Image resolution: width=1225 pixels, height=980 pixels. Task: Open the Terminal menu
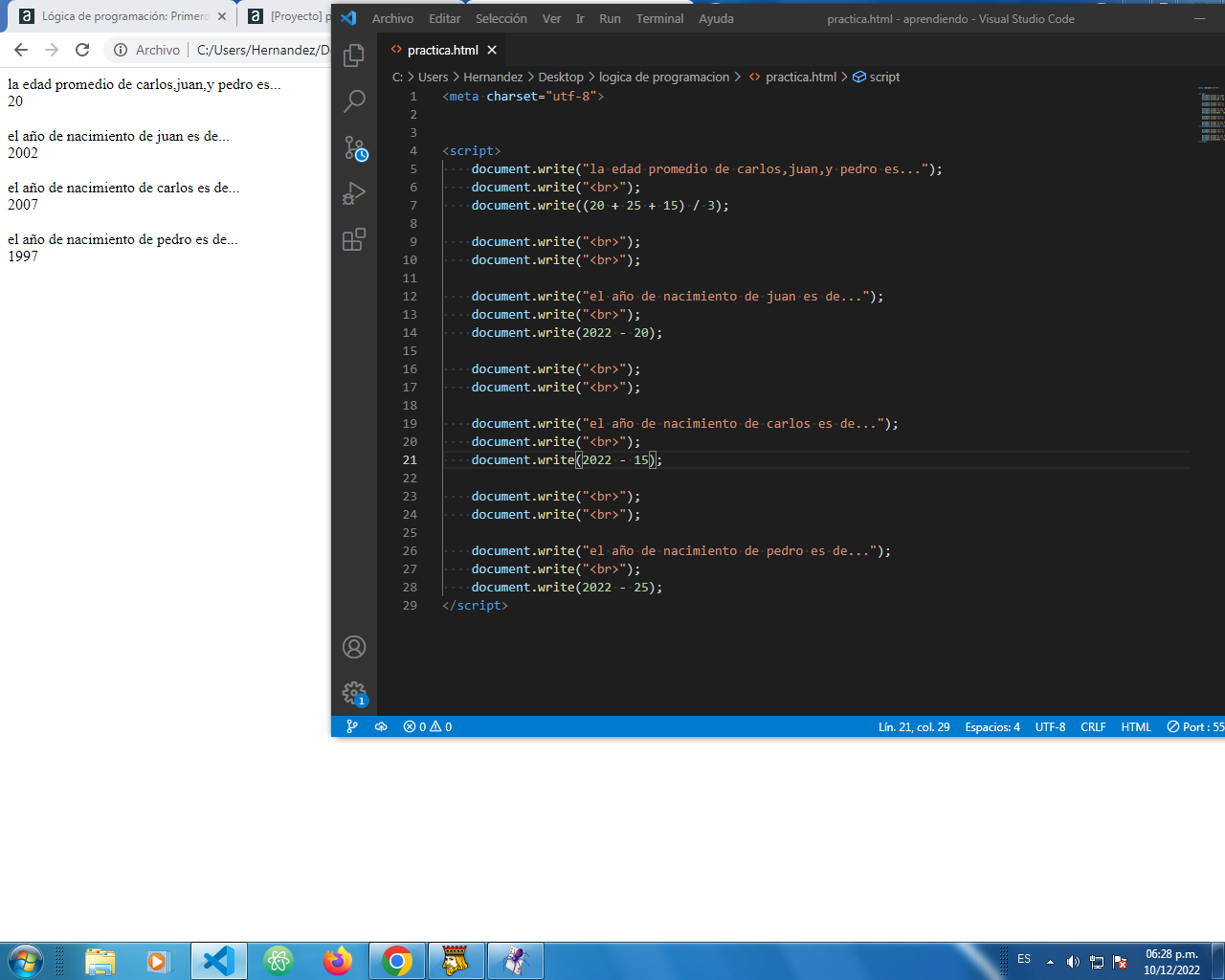click(660, 18)
